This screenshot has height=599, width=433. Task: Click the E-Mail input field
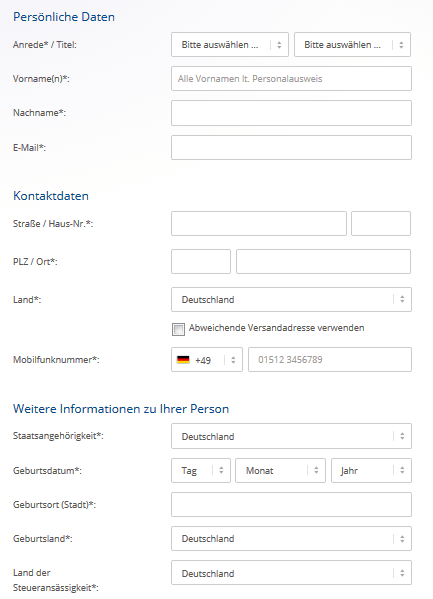[291, 147]
